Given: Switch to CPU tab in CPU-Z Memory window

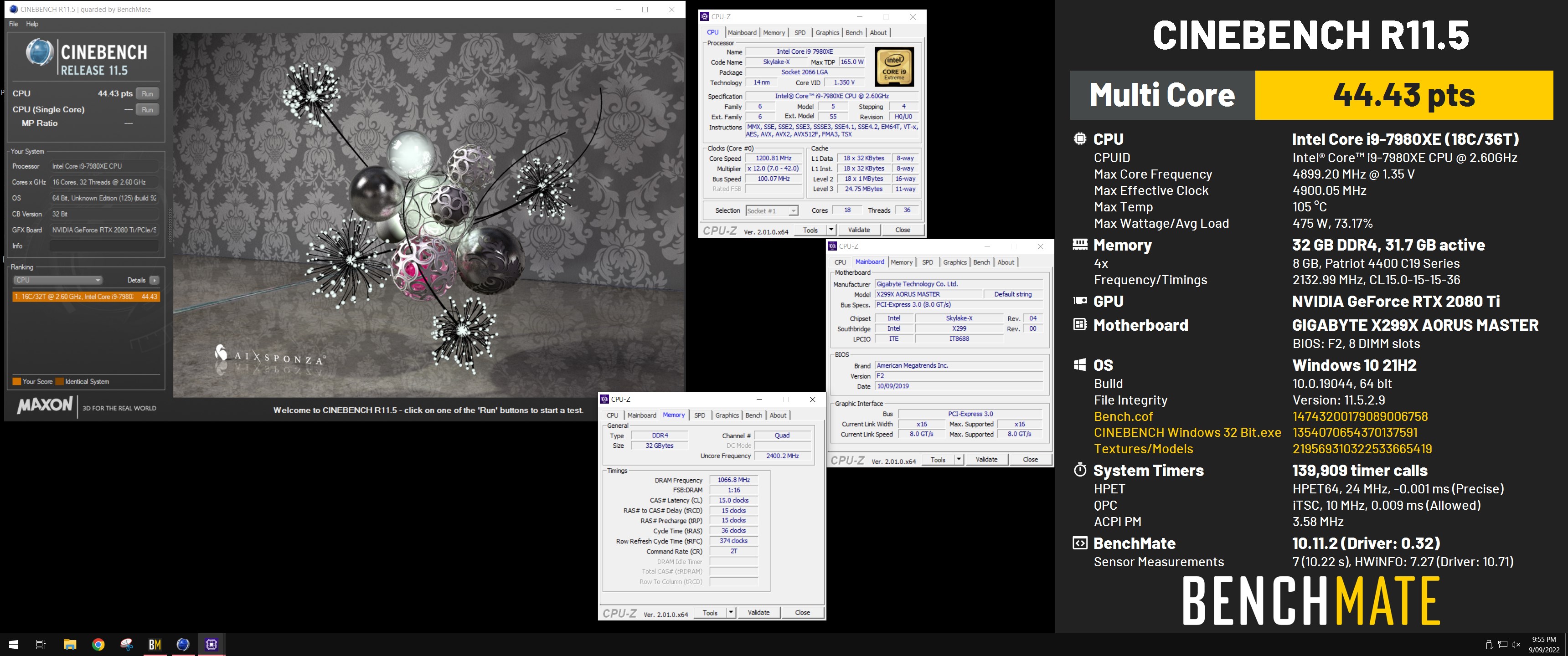Looking at the screenshot, I should pyautogui.click(x=612, y=415).
